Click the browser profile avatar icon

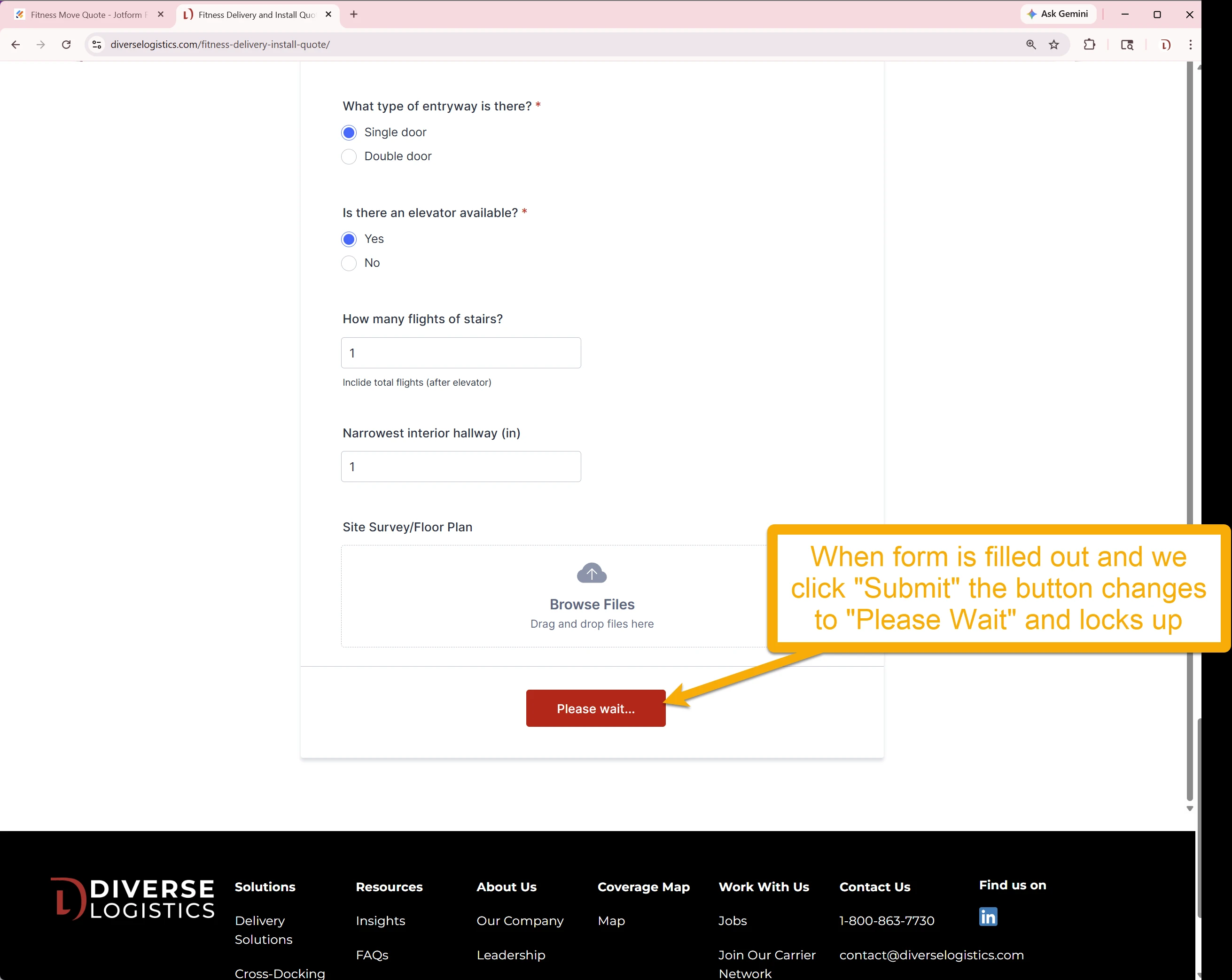pos(1166,44)
